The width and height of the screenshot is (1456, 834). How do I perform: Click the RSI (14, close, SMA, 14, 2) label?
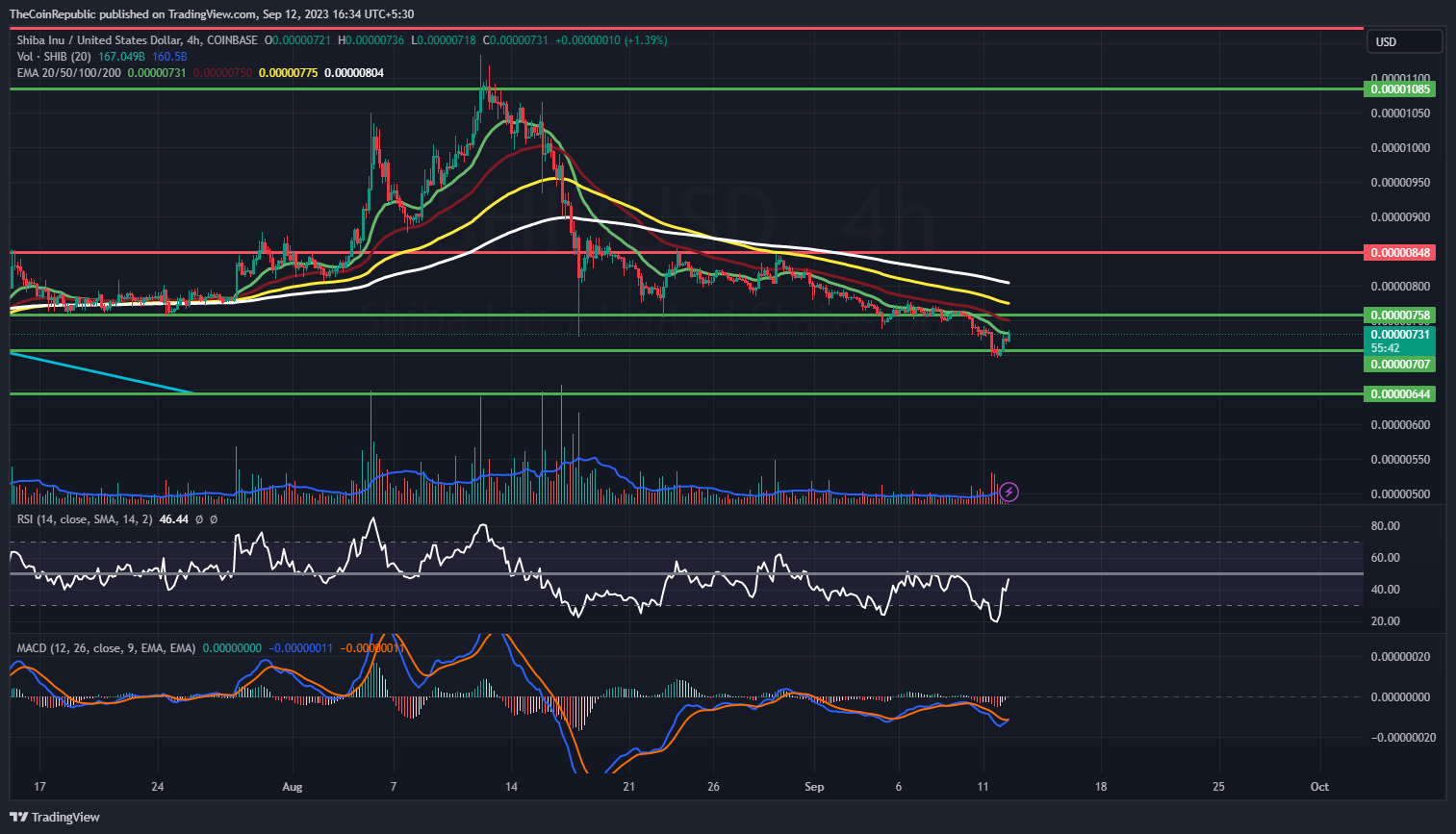[x=85, y=519]
